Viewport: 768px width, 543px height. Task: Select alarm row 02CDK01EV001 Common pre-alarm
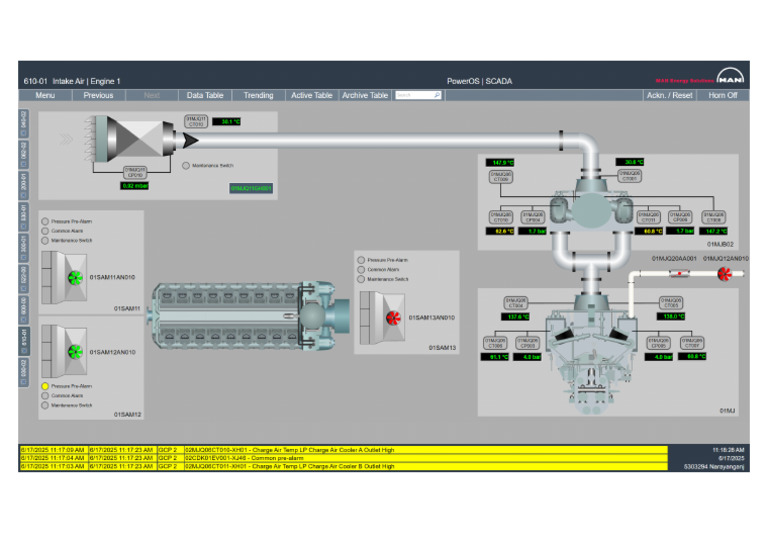[343, 458]
